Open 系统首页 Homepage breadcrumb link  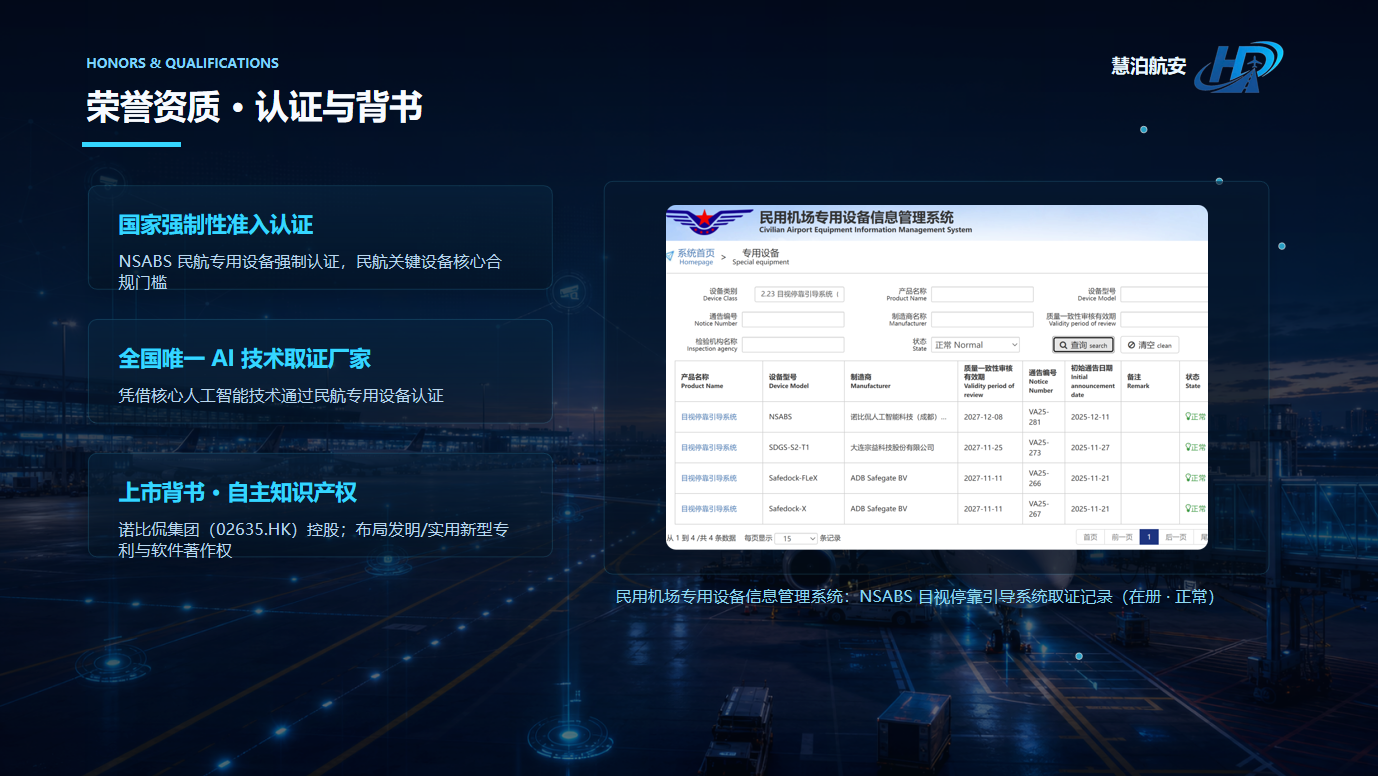696,256
